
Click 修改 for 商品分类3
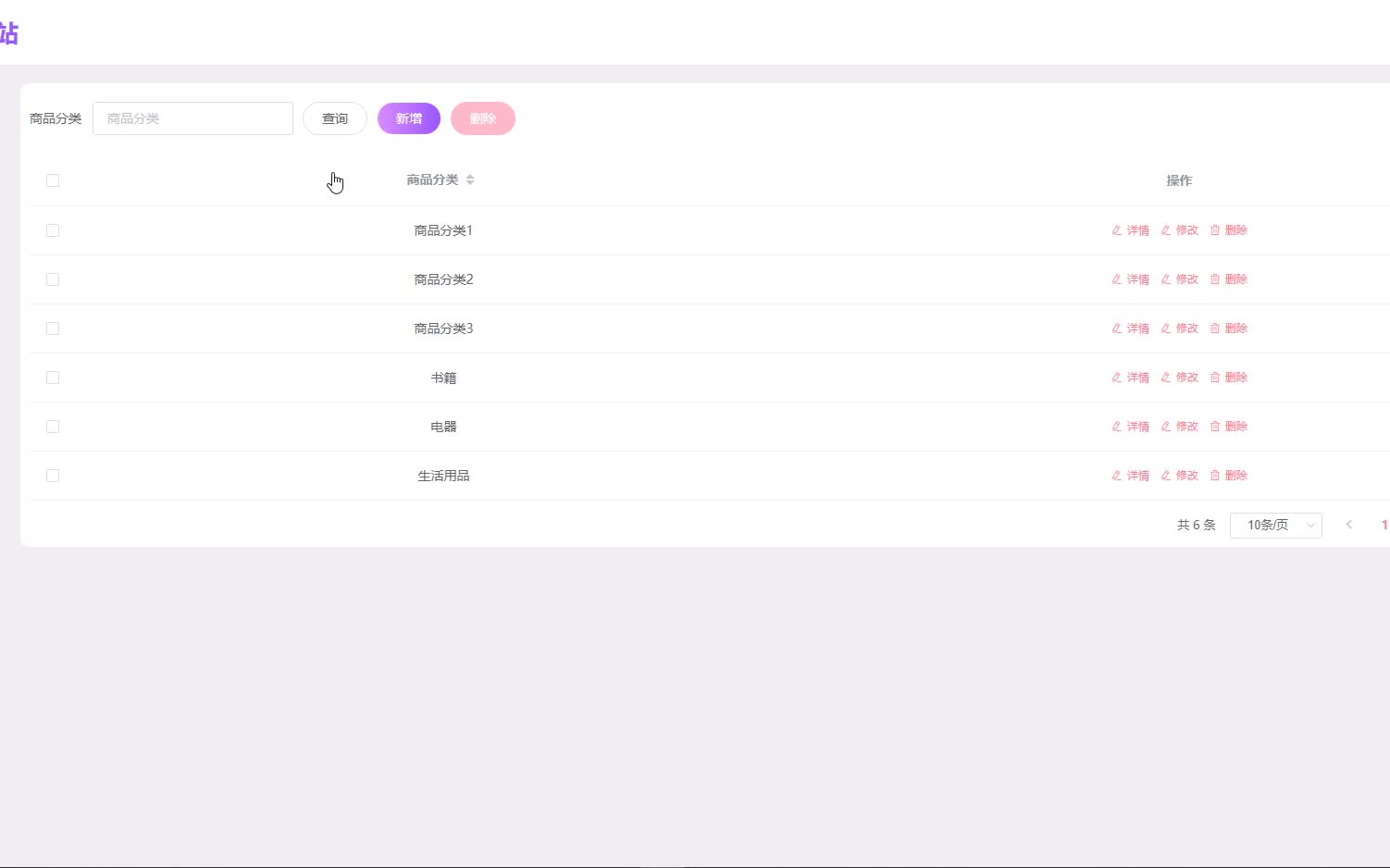(1180, 329)
